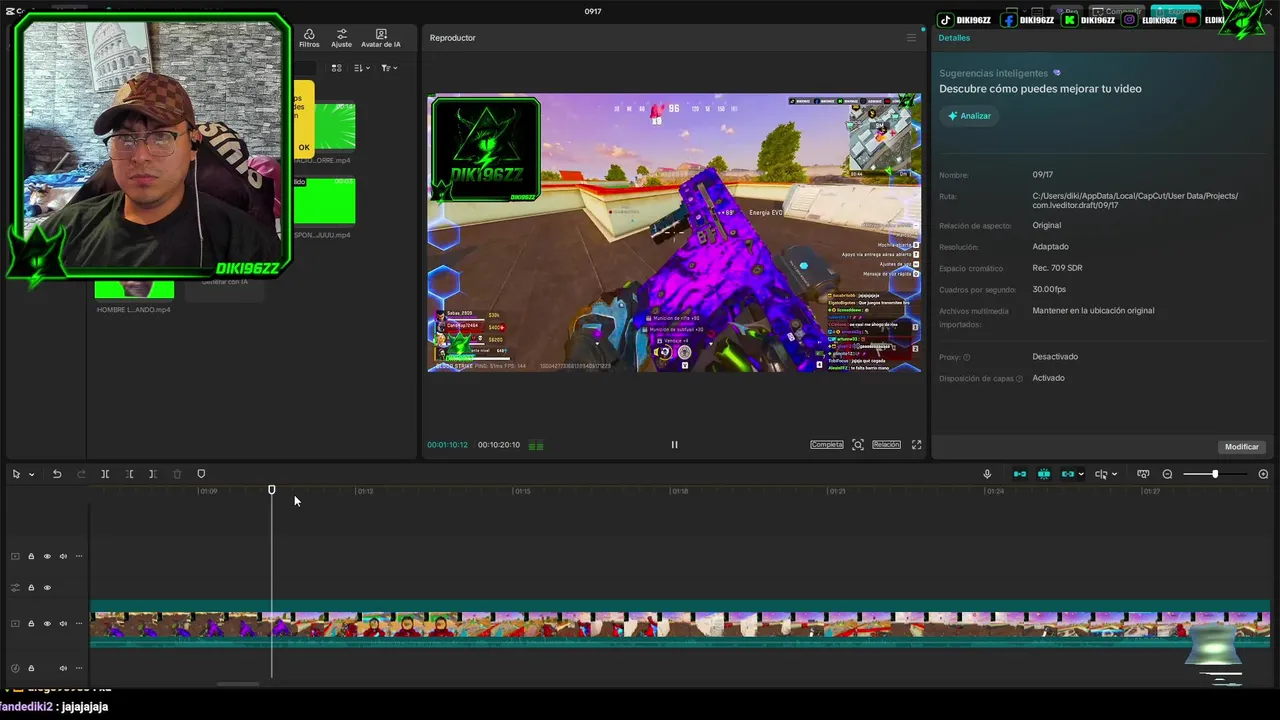Screen dimensions: 1280x720
Task: Click the trash delete icon in timeline toolbar
Action: [177, 474]
